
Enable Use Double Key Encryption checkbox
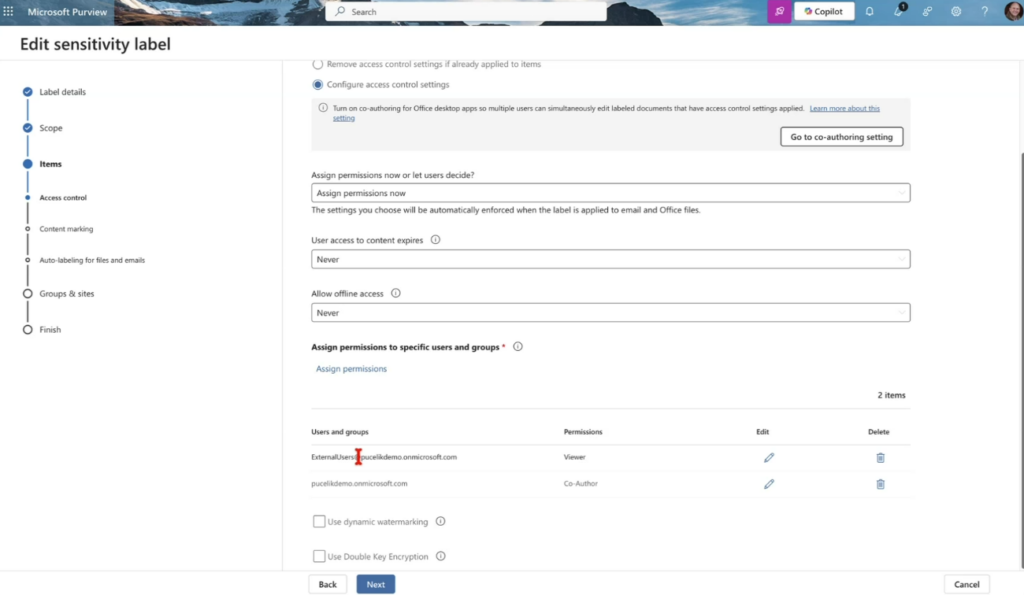(319, 556)
